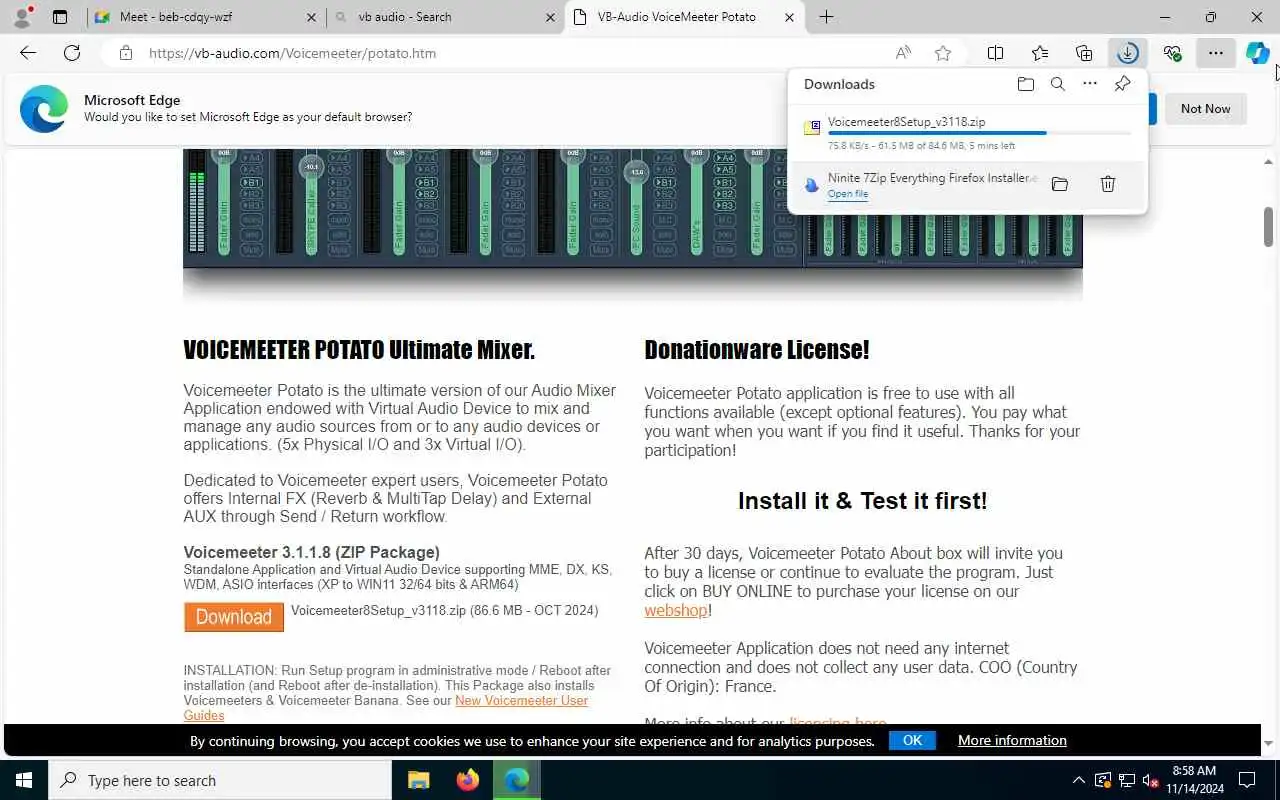The width and height of the screenshot is (1280, 800).
Task: Open the Collections panel
Action: click(x=1084, y=53)
